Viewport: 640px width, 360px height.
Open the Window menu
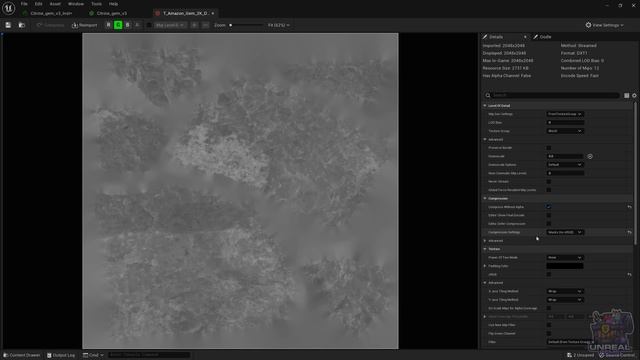pos(76,4)
